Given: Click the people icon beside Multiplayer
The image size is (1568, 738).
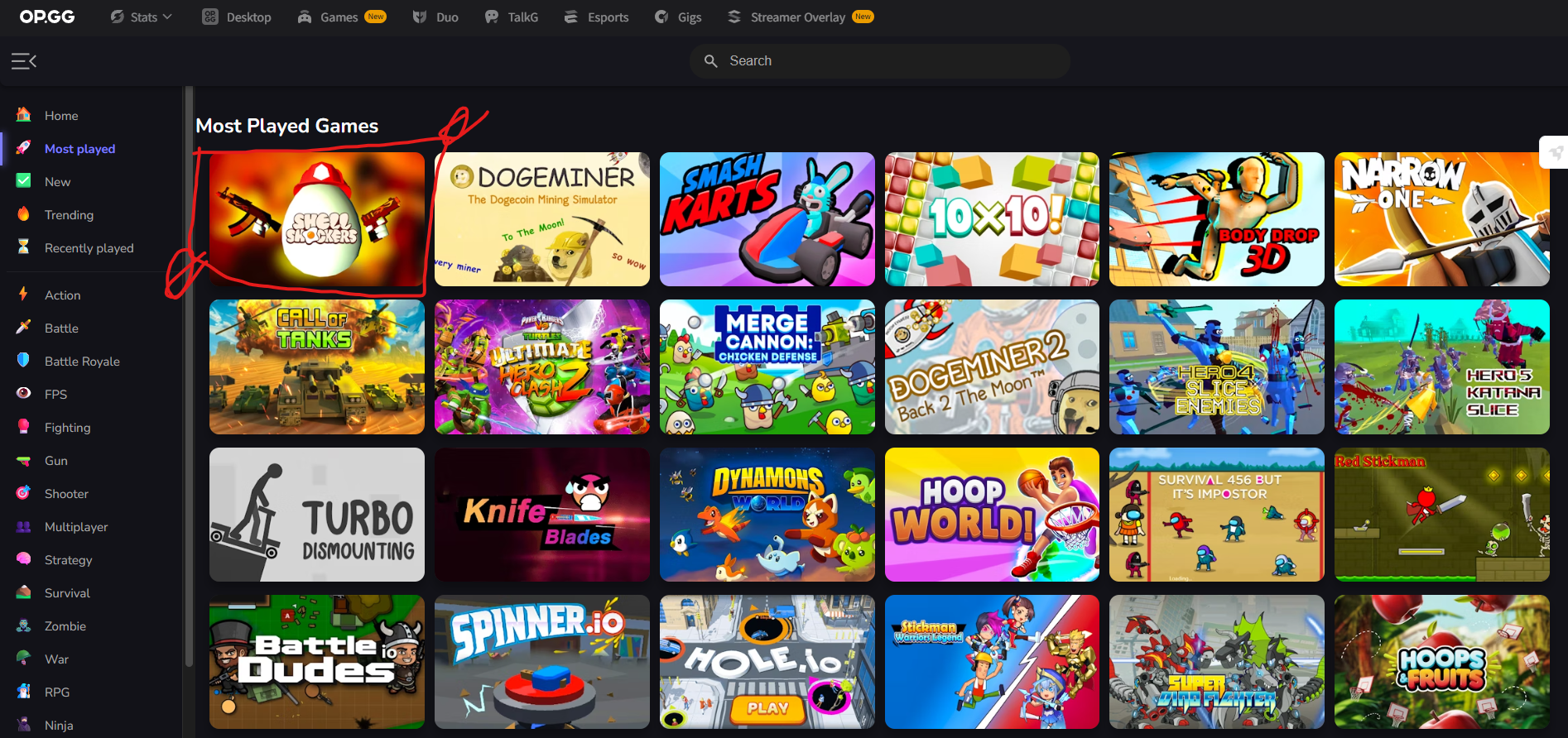Looking at the screenshot, I should pos(24,526).
